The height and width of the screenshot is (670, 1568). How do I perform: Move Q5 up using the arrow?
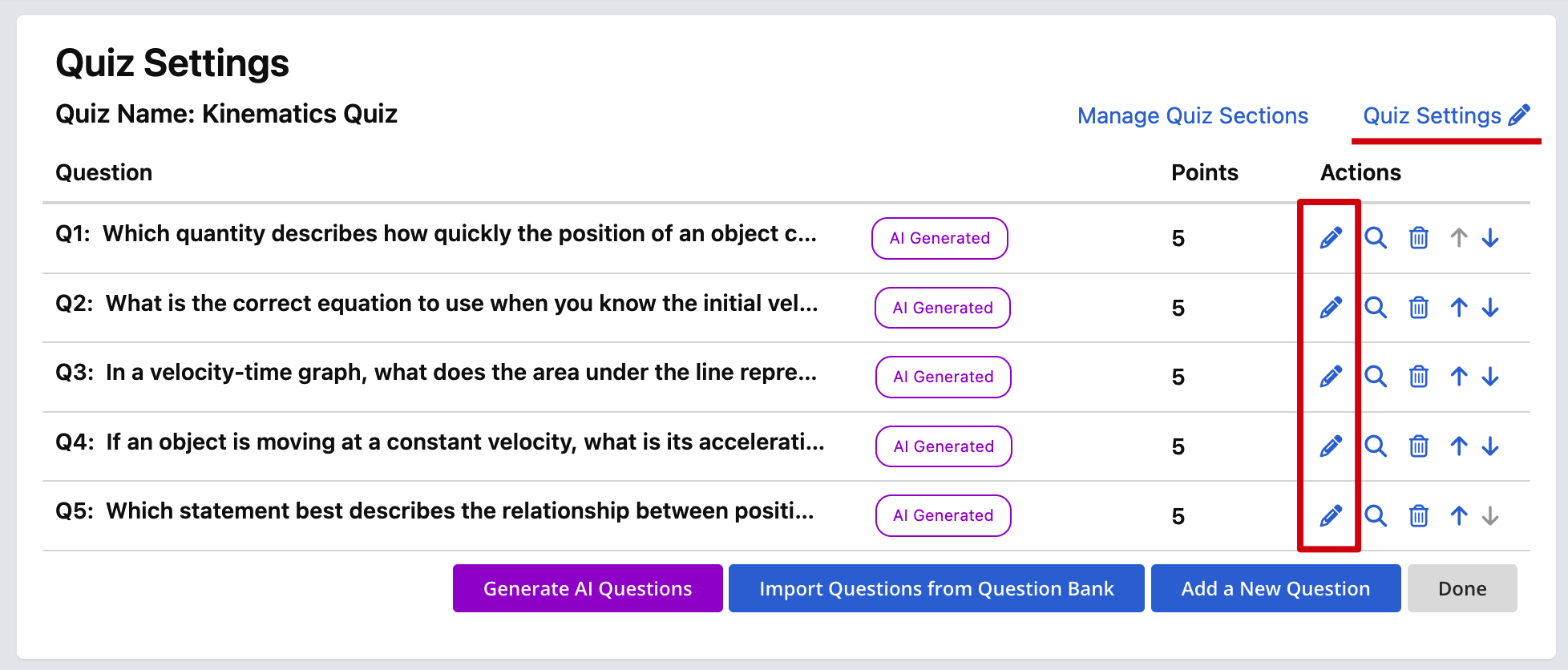click(x=1459, y=516)
